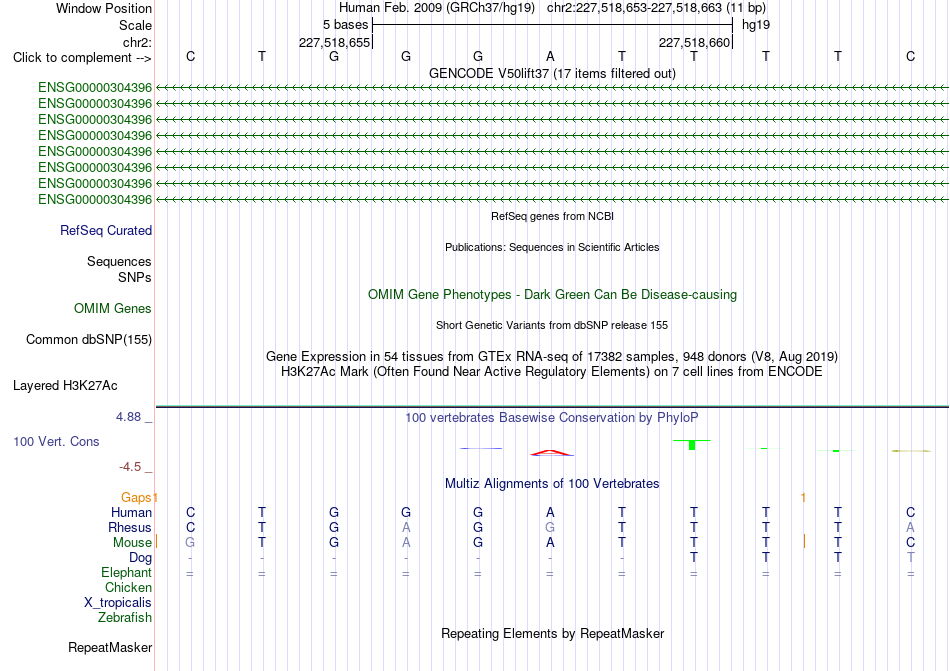Click the 100 Vert. Cons track label

point(56,441)
